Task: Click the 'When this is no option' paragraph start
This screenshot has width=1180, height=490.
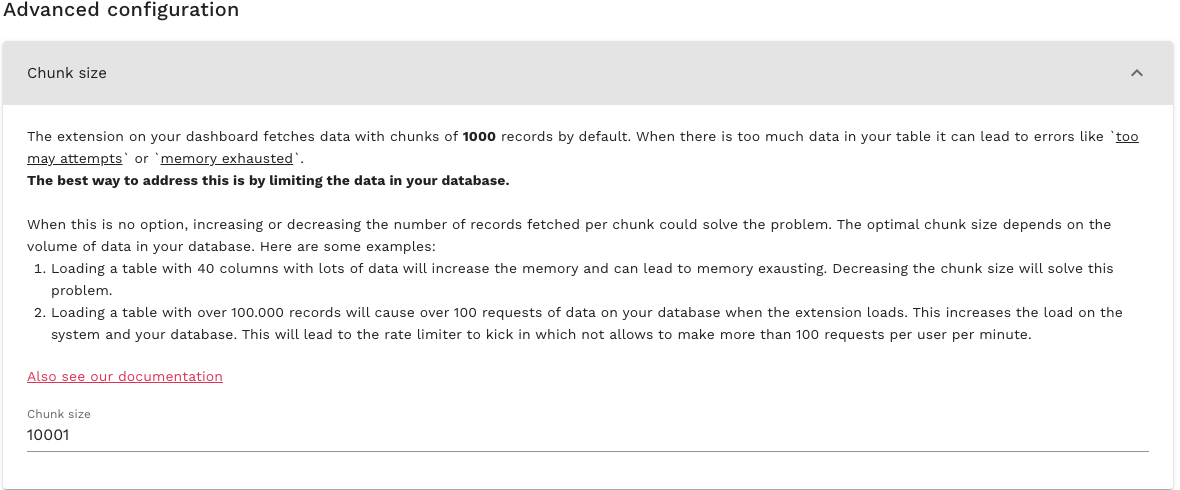Action: coord(100,224)
